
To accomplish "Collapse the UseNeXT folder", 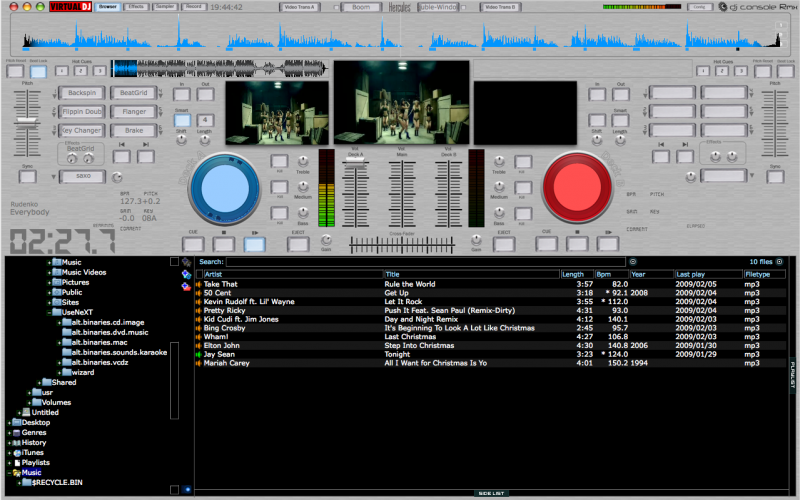I will [x=49, y=312].
